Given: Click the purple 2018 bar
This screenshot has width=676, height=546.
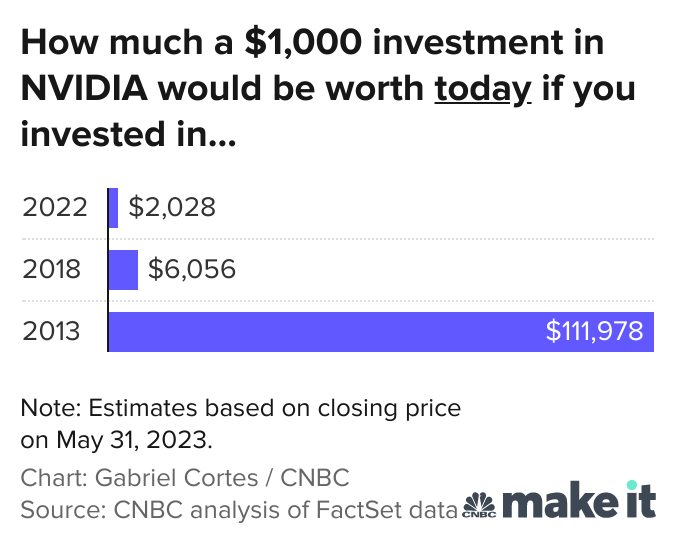Looking at the screenshot, I should click(123, 270).
